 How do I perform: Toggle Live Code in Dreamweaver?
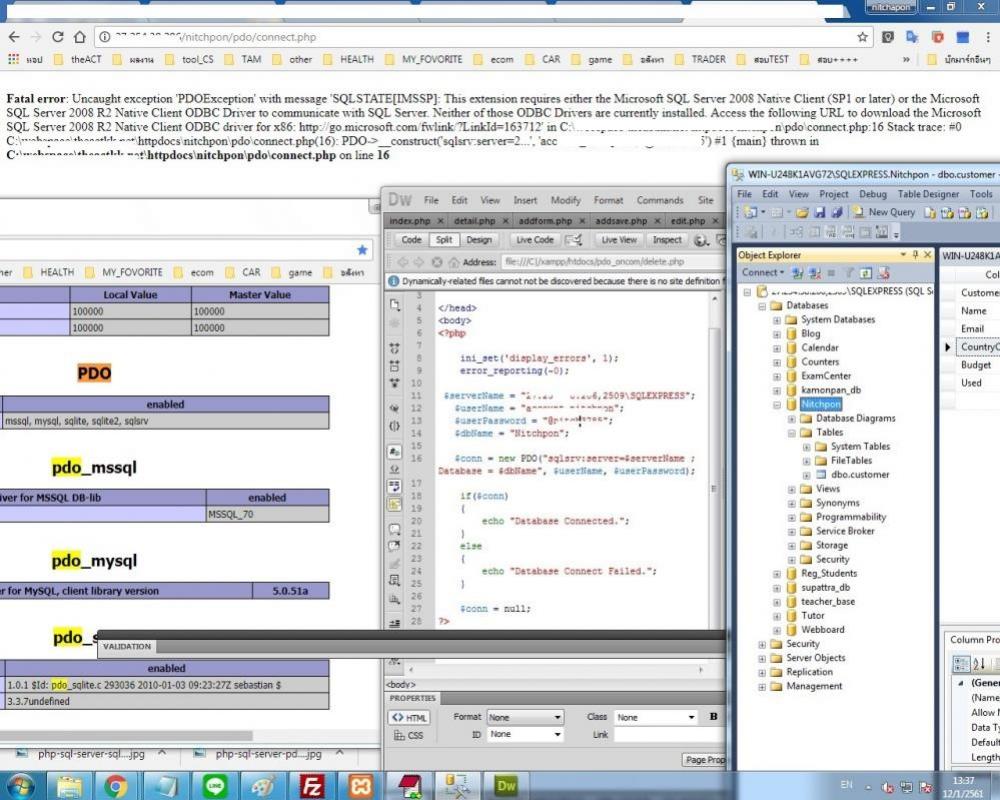(x=534, y=240)
